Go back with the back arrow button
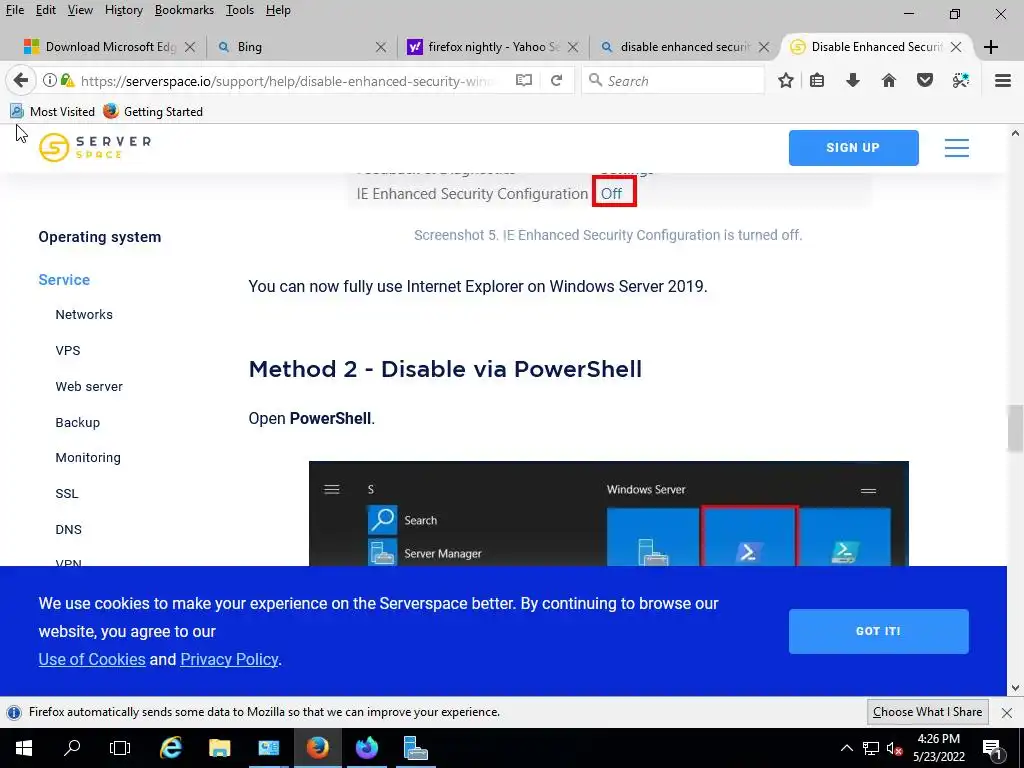The height and width of the screenshot is (768, 1024). tap(21, 80)
